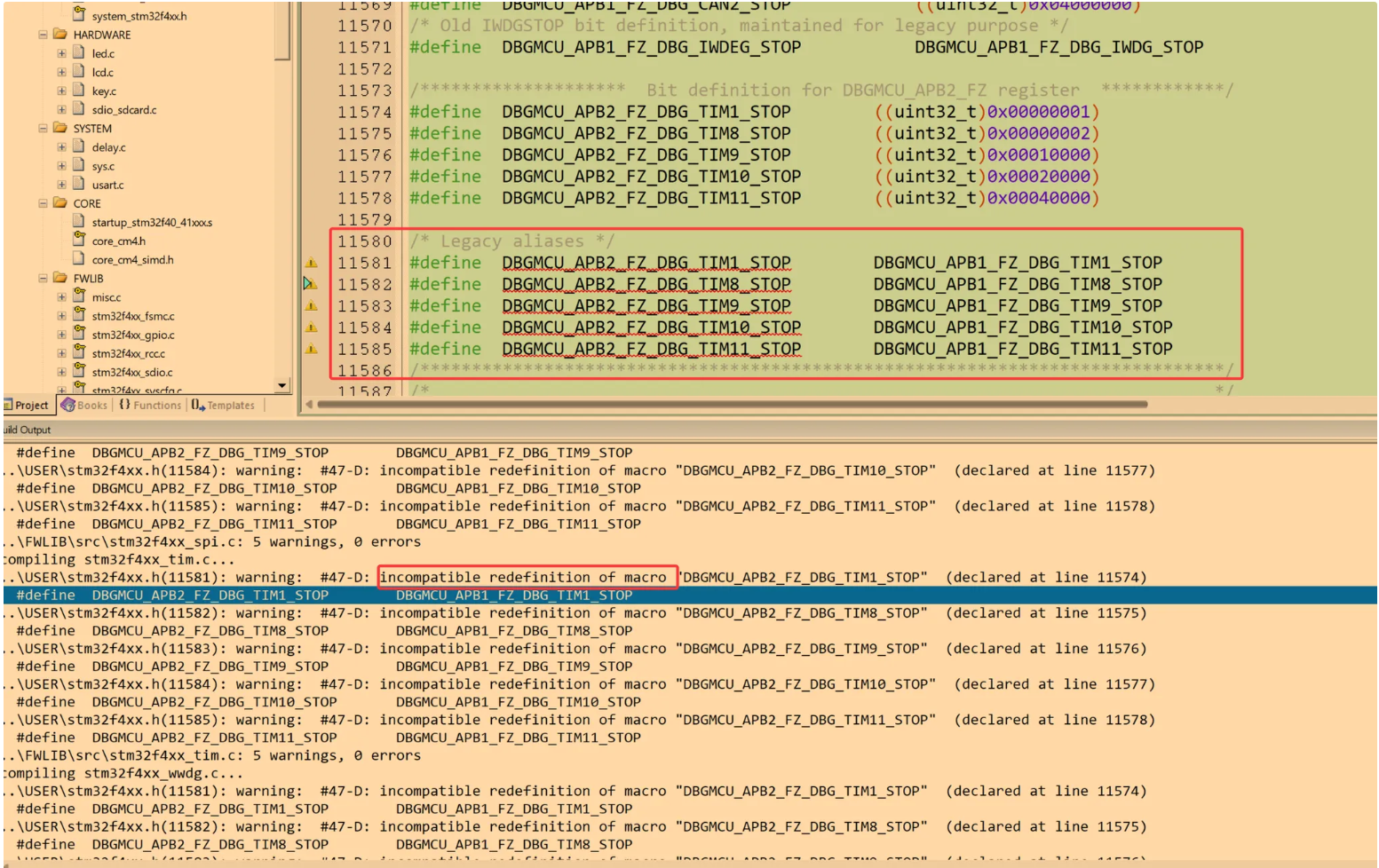
Task: Click the file icon next to core_cm4.h
Action: coord(78,241)
